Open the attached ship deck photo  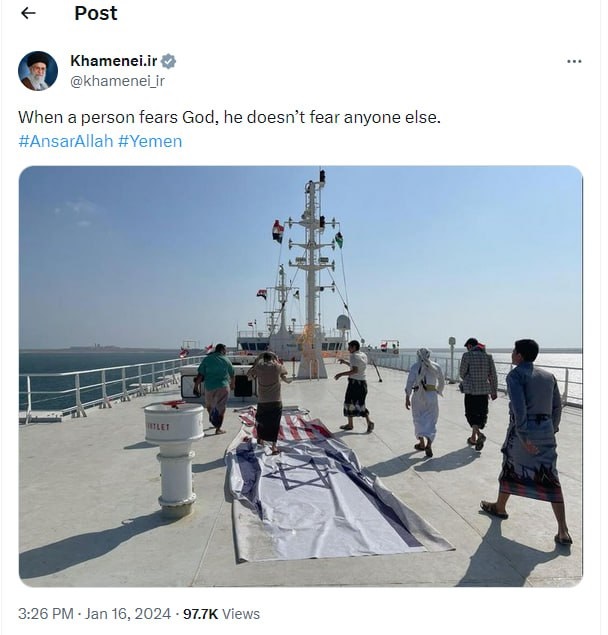click(300, 375)
